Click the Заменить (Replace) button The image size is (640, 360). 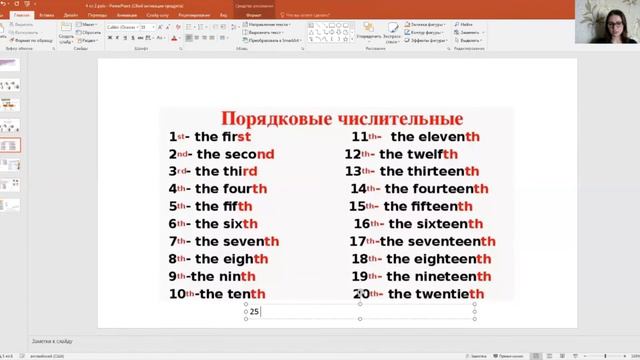tap(469, 33)
